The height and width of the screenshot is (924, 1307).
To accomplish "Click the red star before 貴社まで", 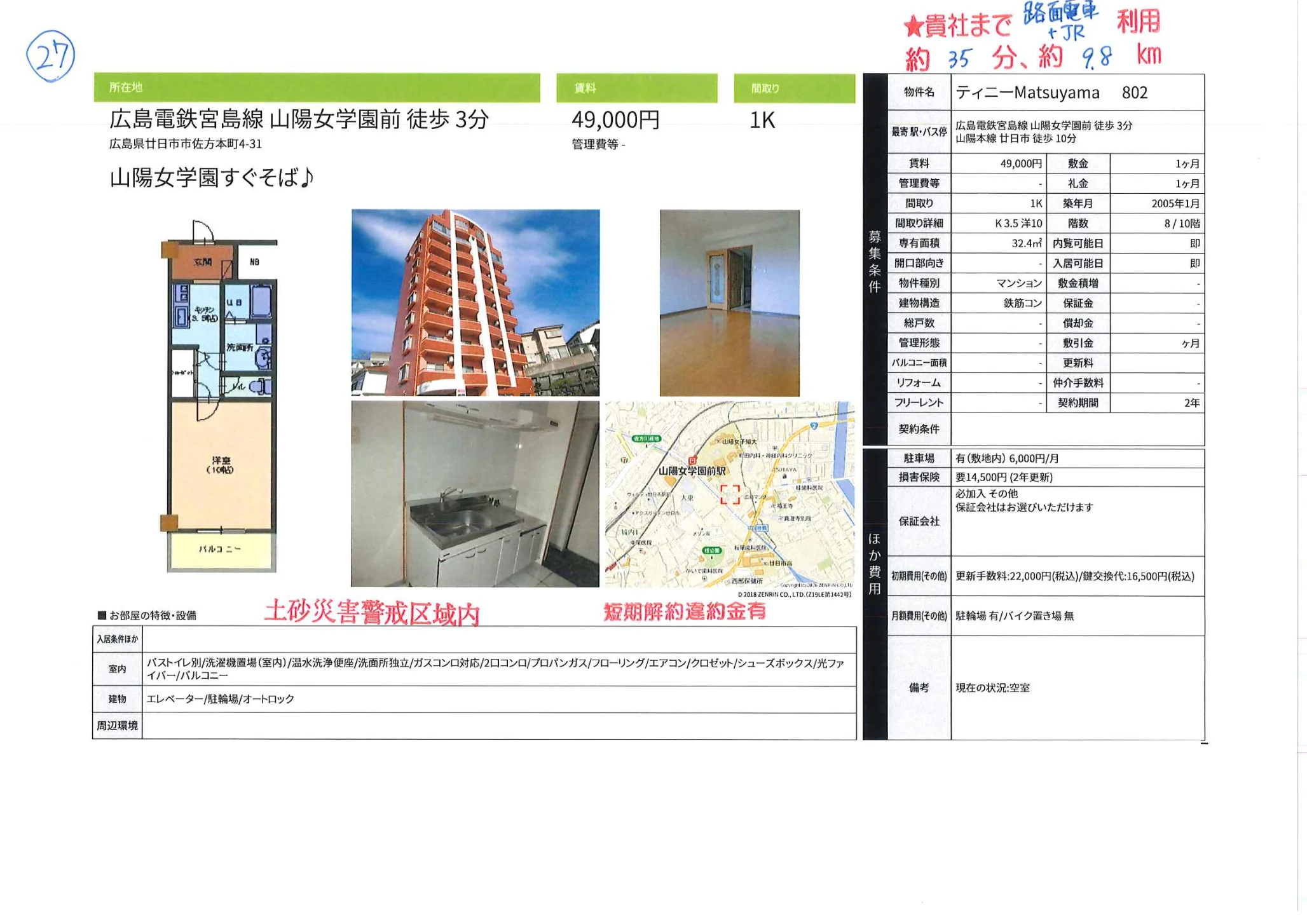I will tap(913, 27).
